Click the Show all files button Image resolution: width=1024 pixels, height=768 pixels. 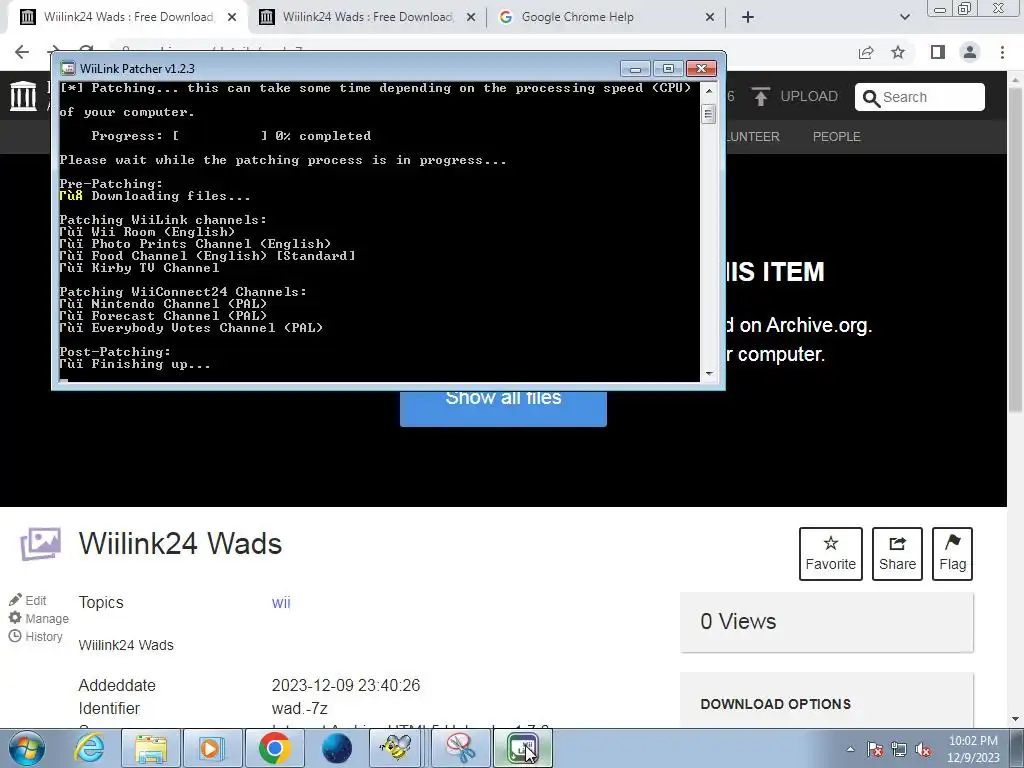pos(503,408)
